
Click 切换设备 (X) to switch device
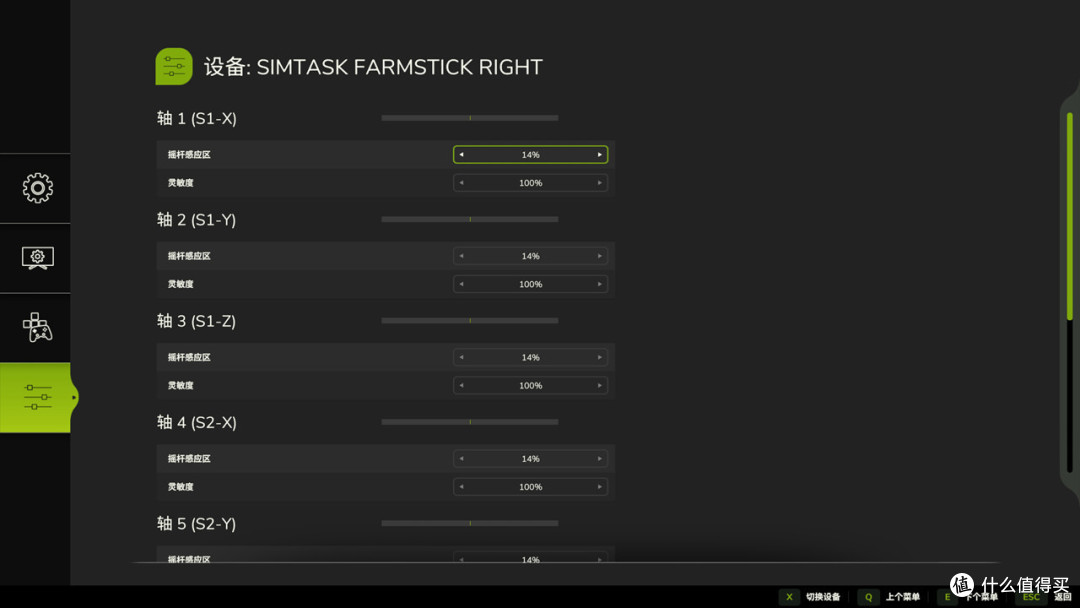tap(810, 597)
